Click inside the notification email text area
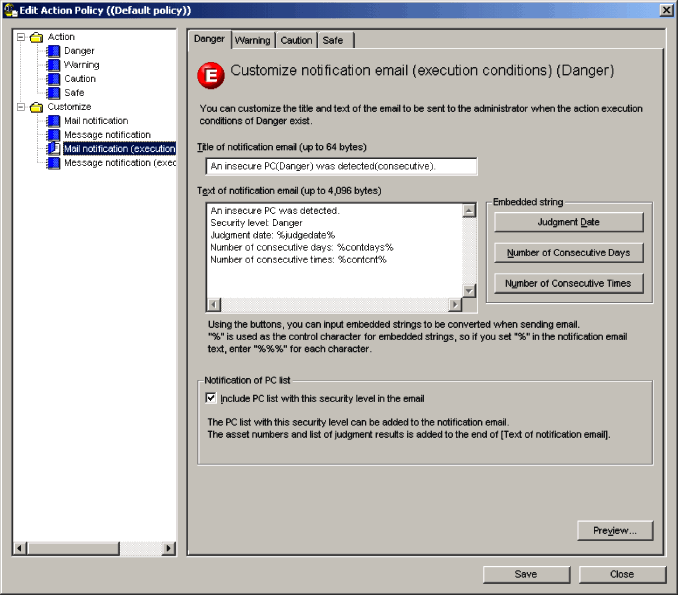This screenshot has height=595, width=678. click(x=334, y=251)
